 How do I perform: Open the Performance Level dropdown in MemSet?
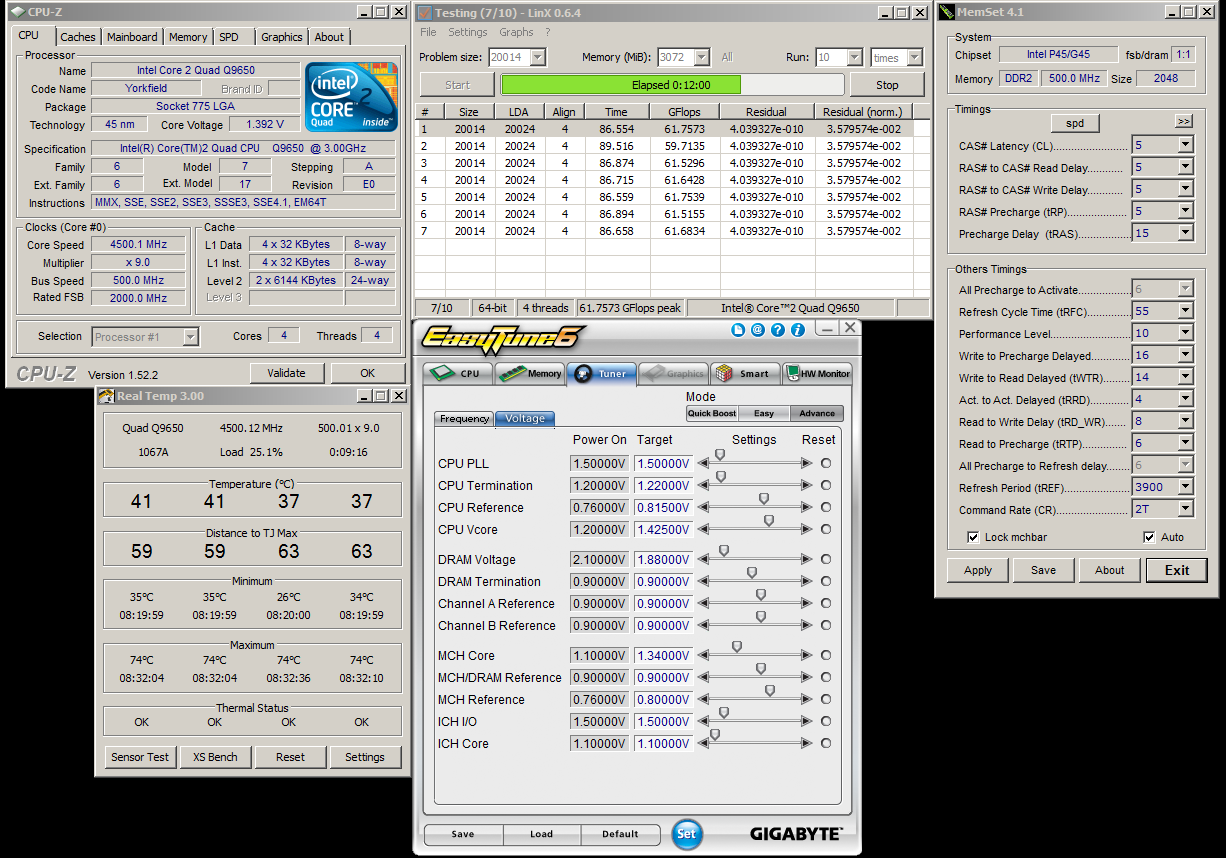1185,333
